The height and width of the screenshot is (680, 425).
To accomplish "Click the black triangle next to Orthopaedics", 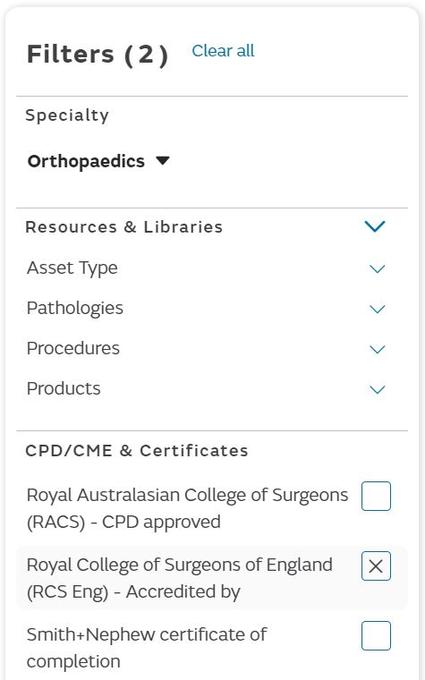I will 163,161.
